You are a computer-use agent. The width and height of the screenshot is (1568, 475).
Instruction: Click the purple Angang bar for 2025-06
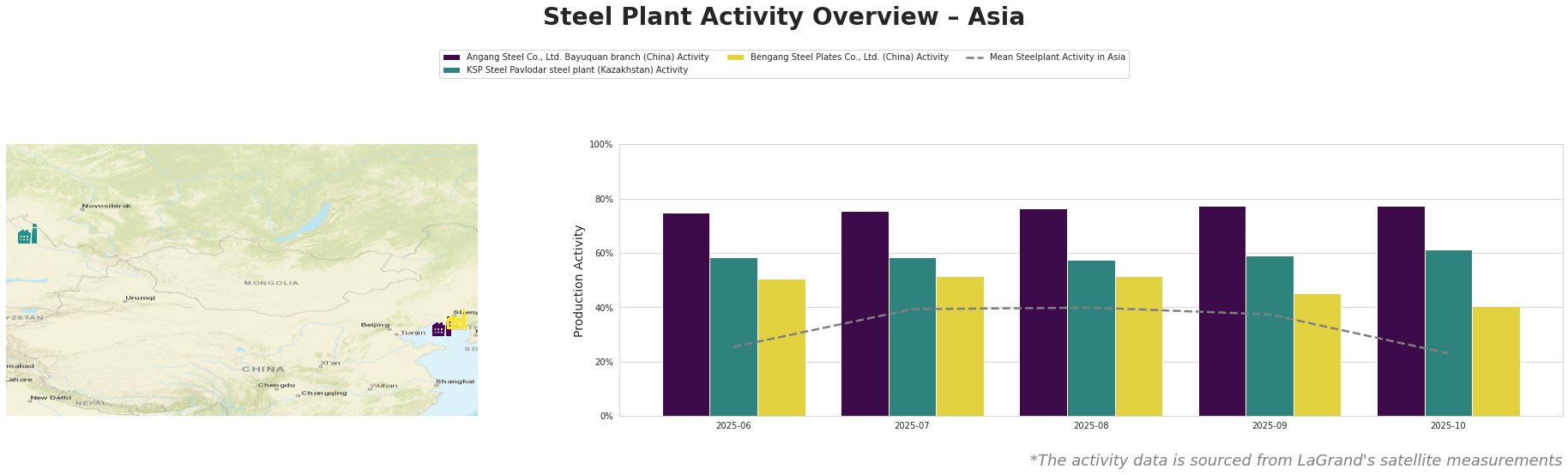pyautogui.click(x=686, y=315)
